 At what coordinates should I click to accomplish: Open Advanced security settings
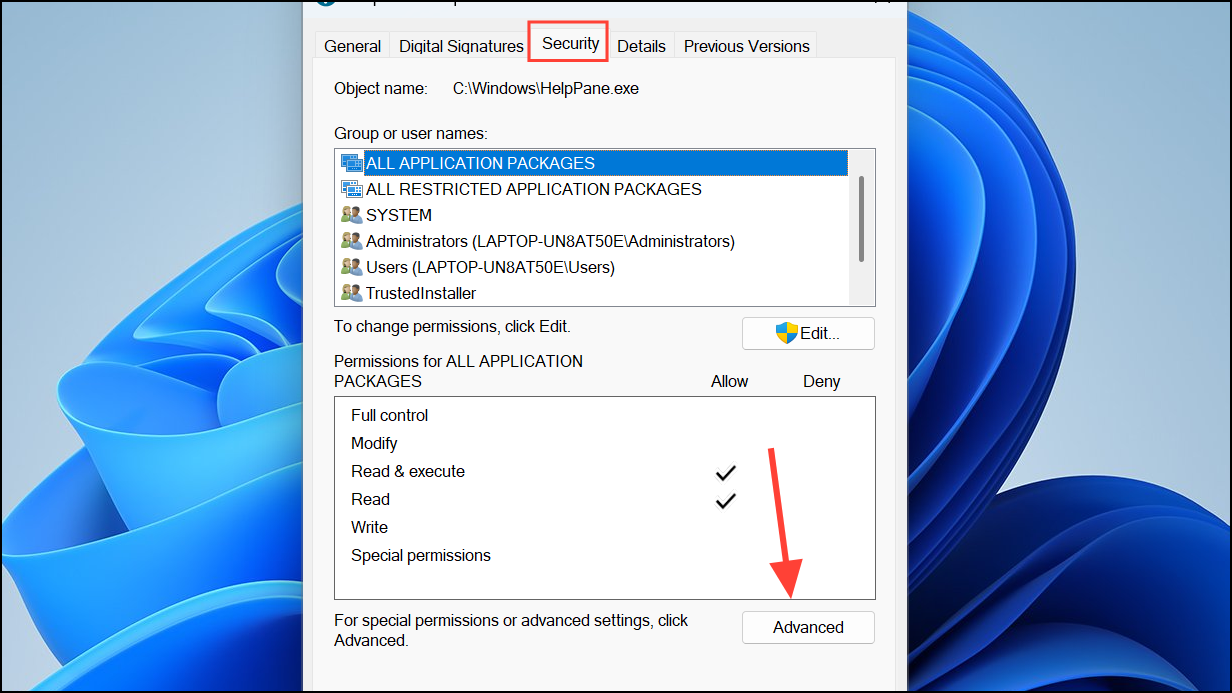point(808,627)
